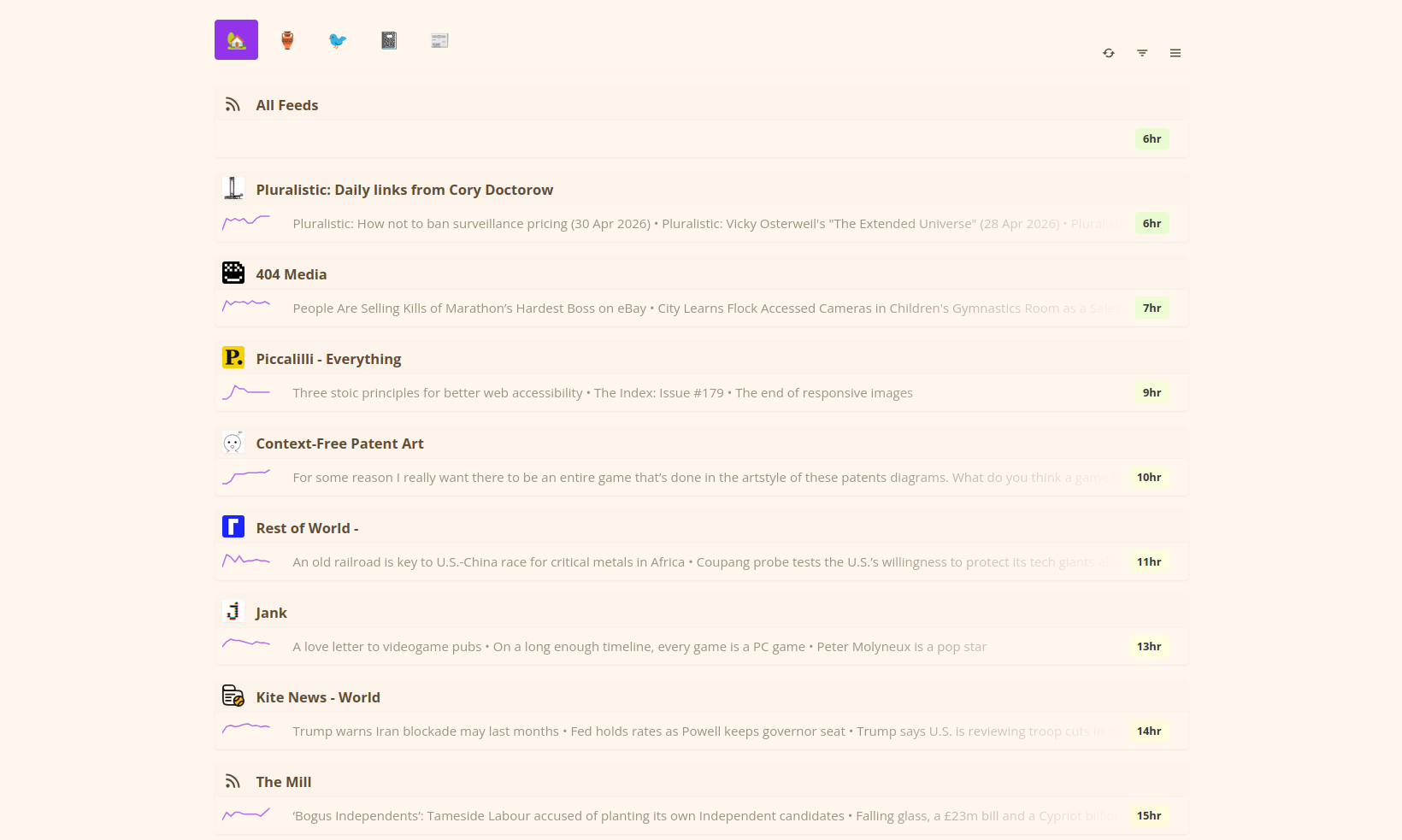Click the 404 Media favicon
The width and height of the screenshot is (1402, 840).
click(233, 273)
